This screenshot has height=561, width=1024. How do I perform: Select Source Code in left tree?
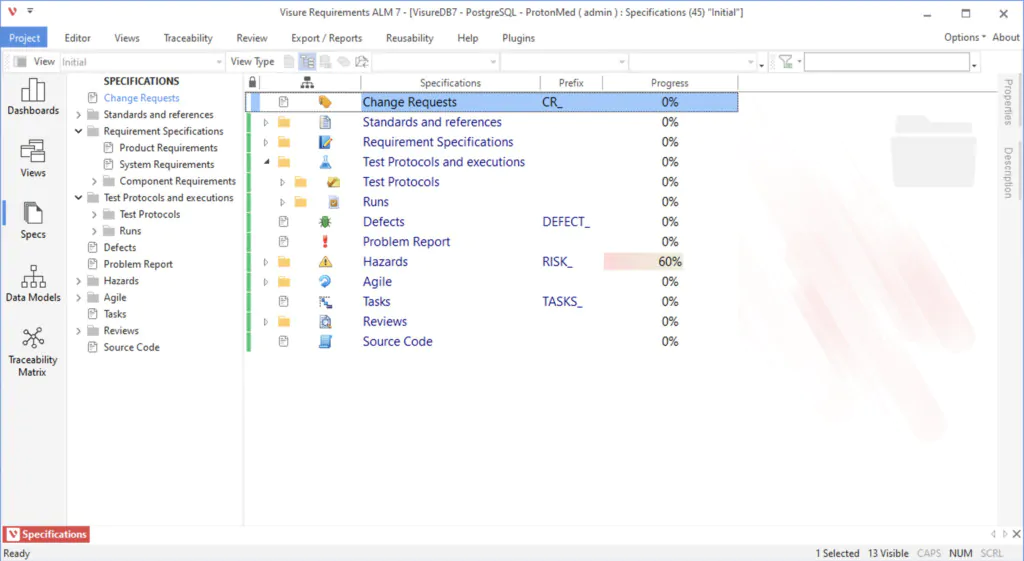[131, 347]
